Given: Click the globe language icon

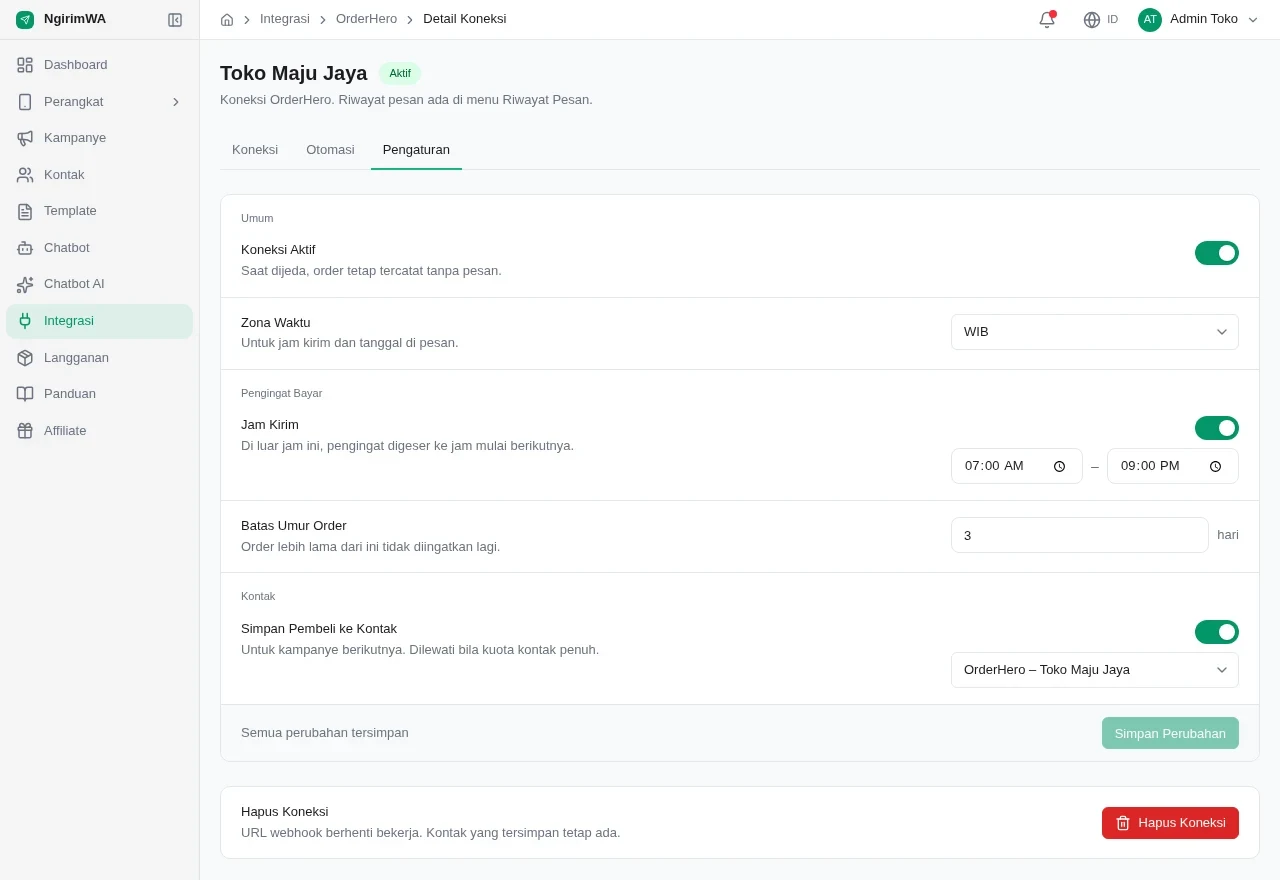Looking at the screenshot, I should click(1092, 19).
